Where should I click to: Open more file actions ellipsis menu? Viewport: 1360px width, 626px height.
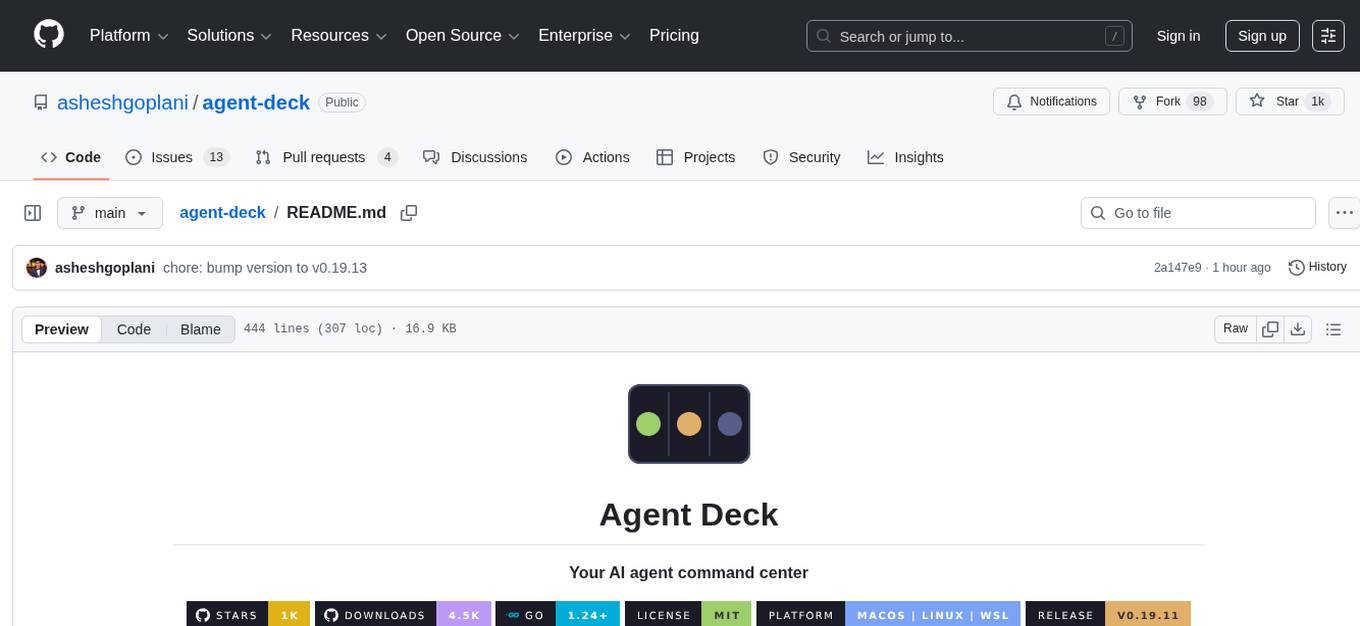(x=1344, y=212)
